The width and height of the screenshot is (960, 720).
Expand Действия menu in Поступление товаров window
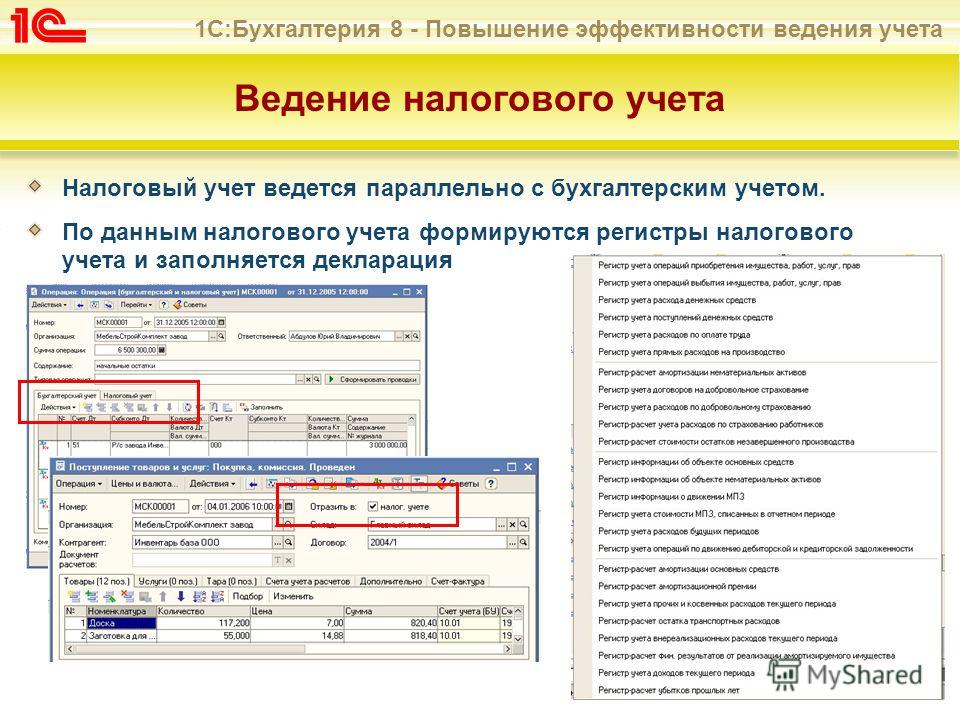(x=212, y=484)
